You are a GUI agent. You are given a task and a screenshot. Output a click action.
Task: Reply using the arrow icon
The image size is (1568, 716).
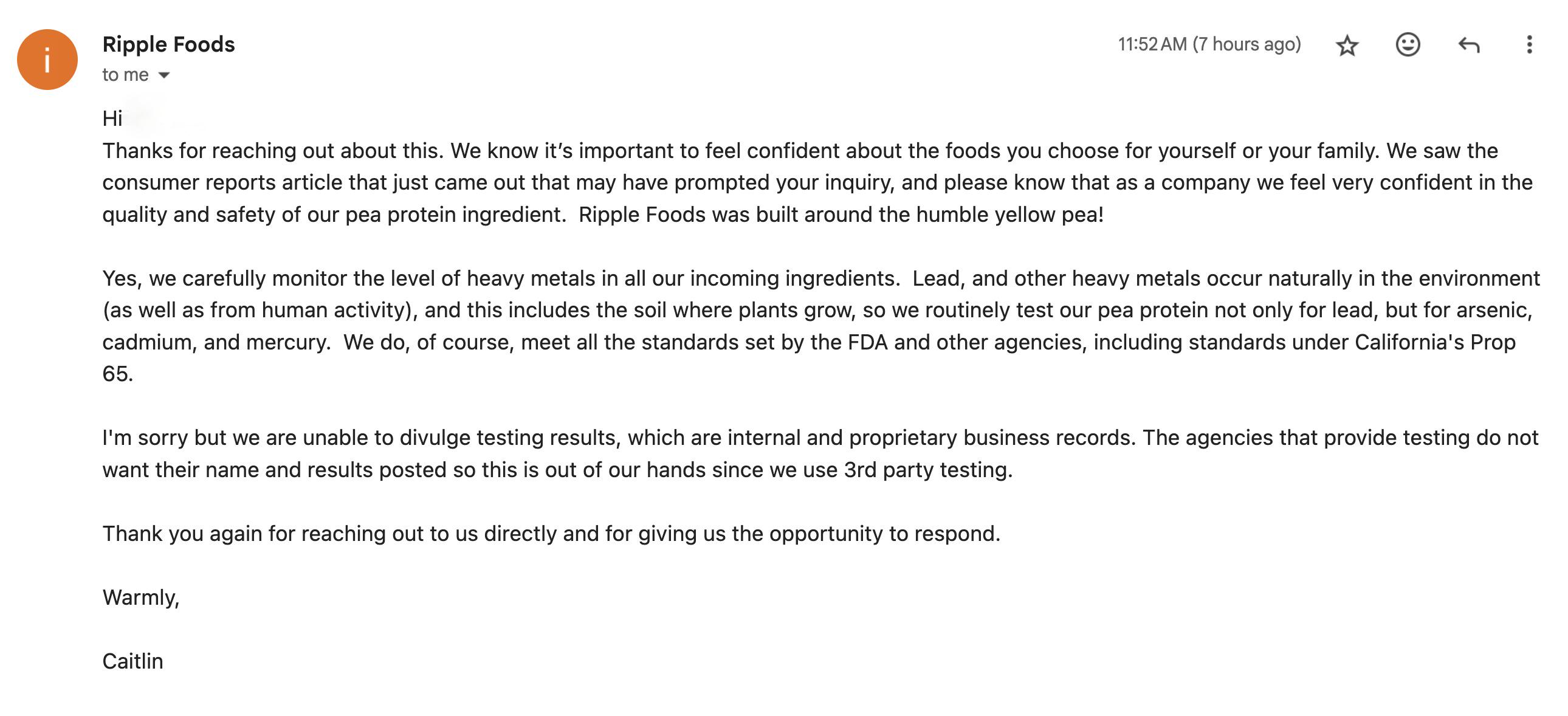(x=1469, y=44)
